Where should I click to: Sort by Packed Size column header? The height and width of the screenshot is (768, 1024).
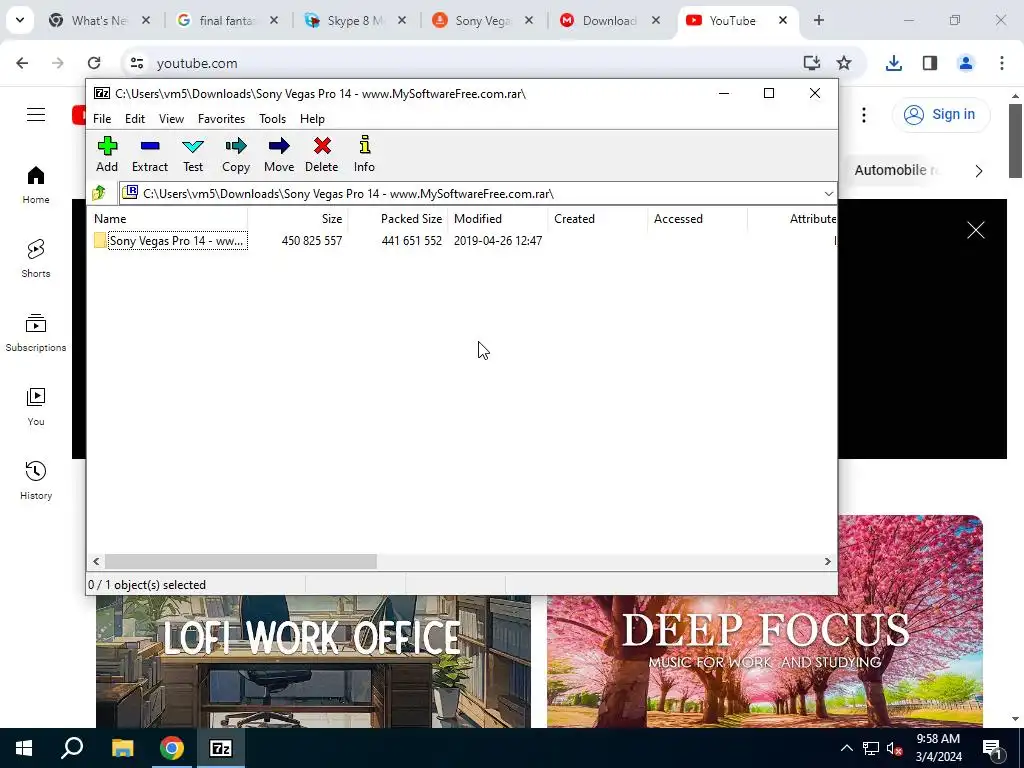(x=398, y=219)
